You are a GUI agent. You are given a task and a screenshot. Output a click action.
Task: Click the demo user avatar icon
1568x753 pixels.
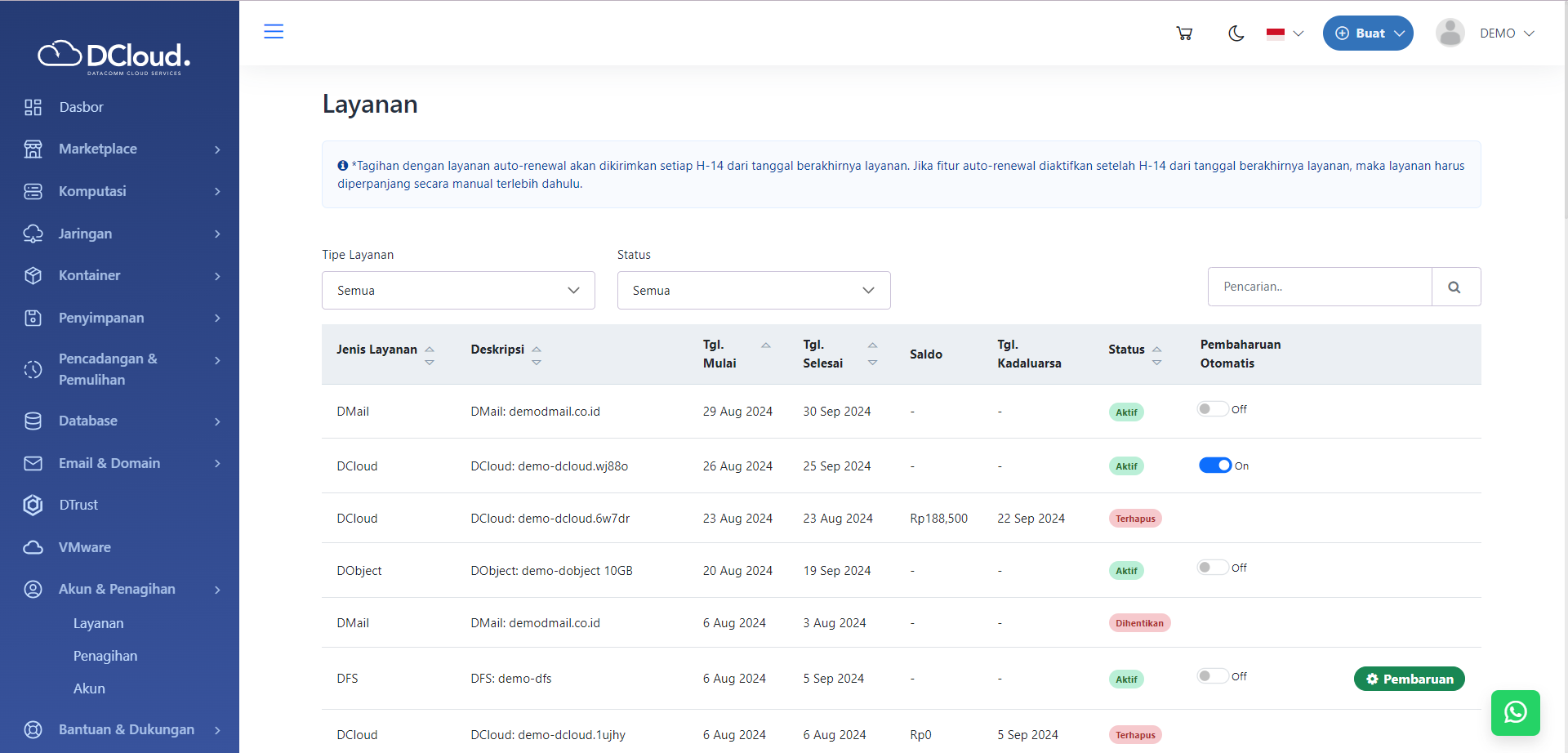(x=1450, y=33)
